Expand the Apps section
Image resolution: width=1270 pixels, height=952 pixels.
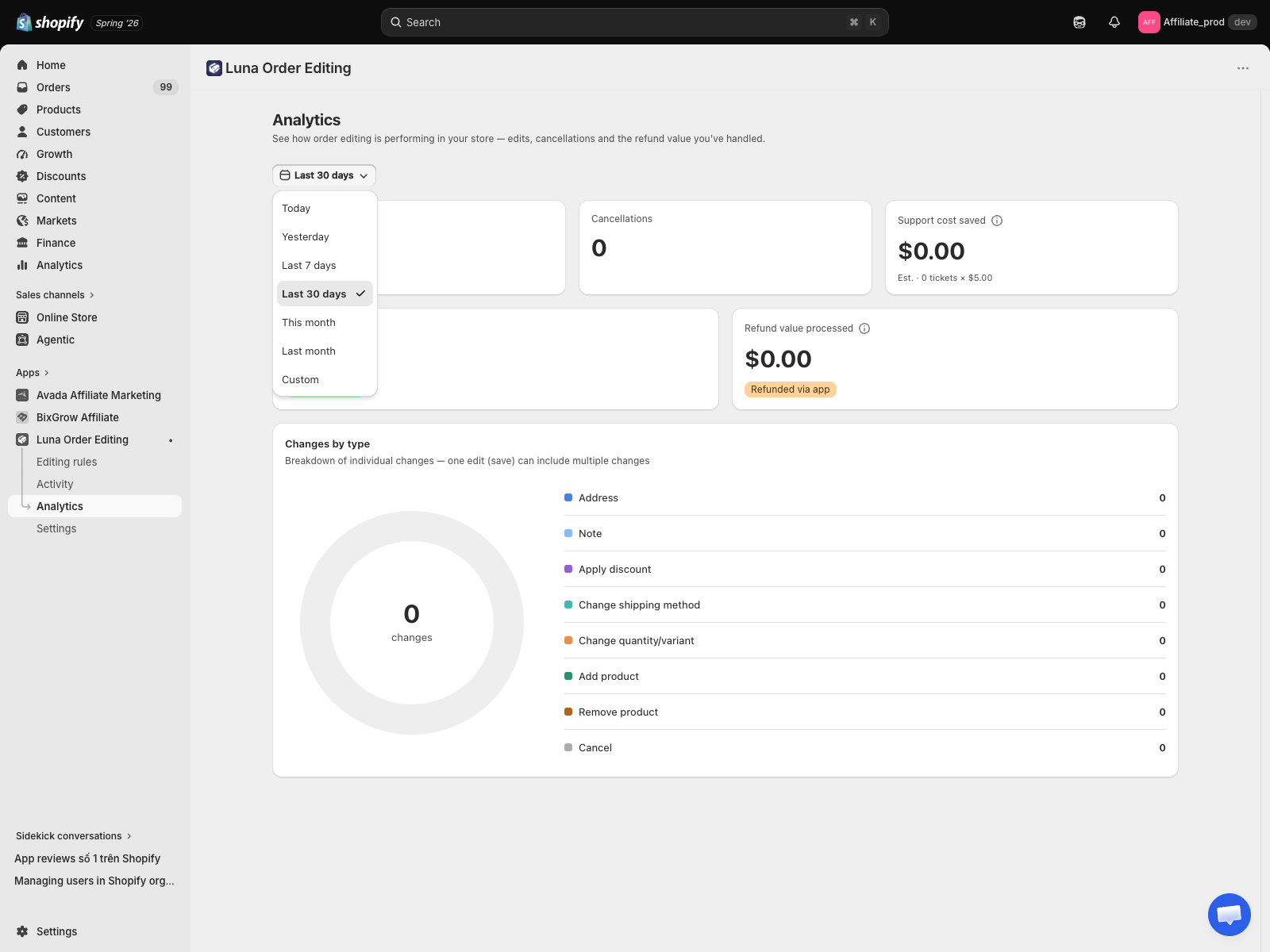pos(33,373)
